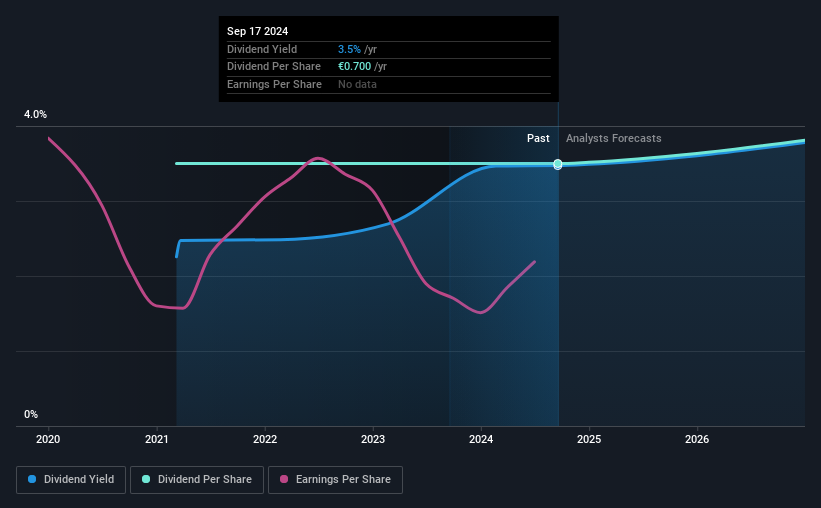Click the 2024 x-axis label

(x=481, y=439)
